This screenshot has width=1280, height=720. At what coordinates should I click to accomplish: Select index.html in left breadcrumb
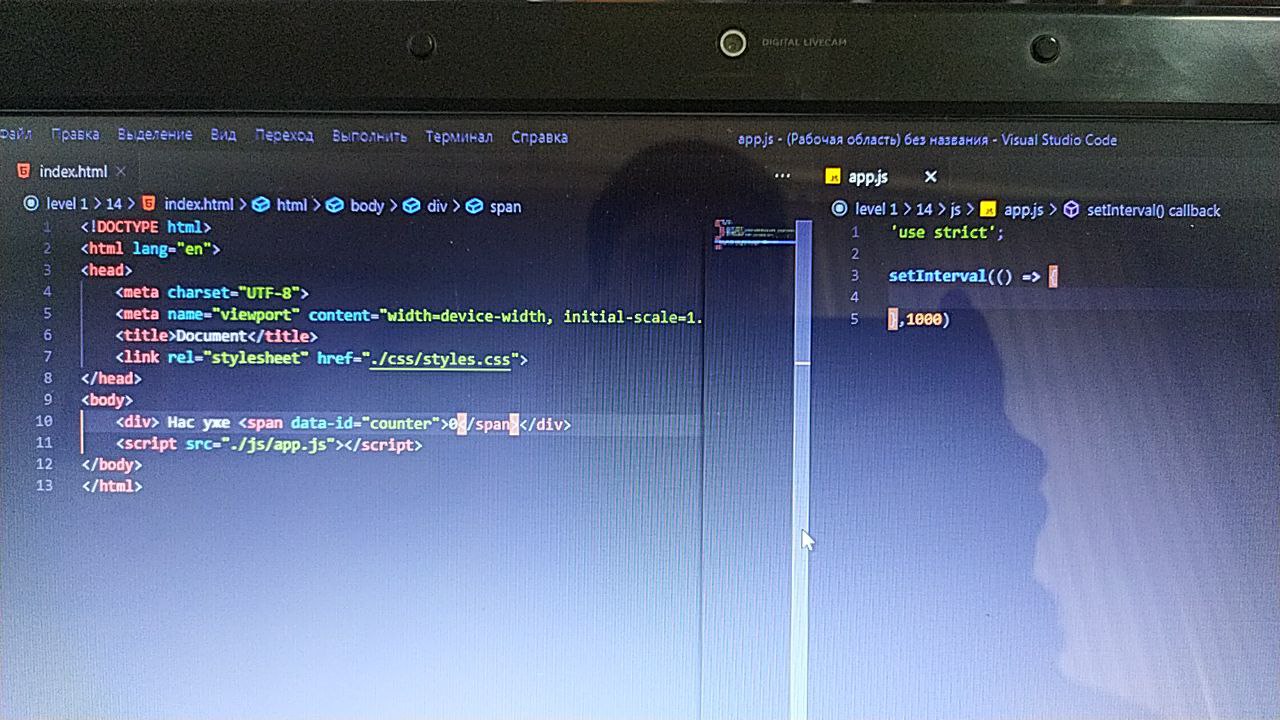198,204
